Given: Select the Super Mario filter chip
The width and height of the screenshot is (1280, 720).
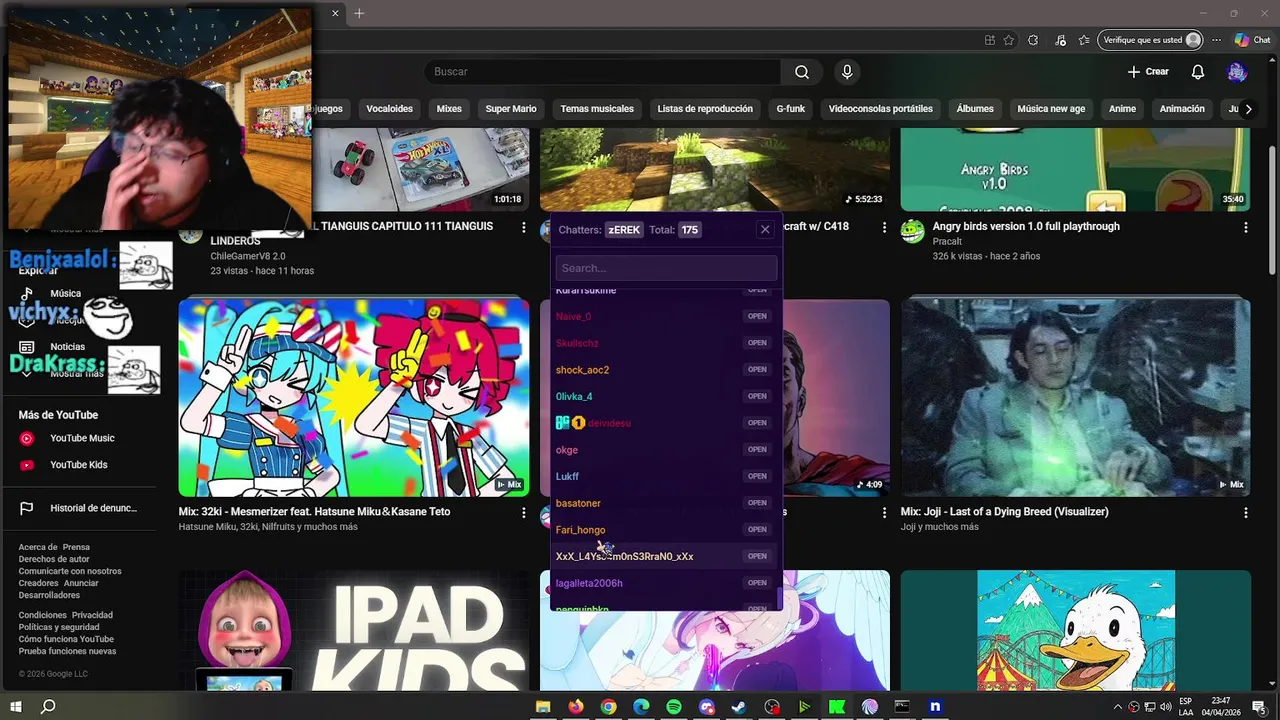Looking at the screenshot, I should (x=511, y=109).
